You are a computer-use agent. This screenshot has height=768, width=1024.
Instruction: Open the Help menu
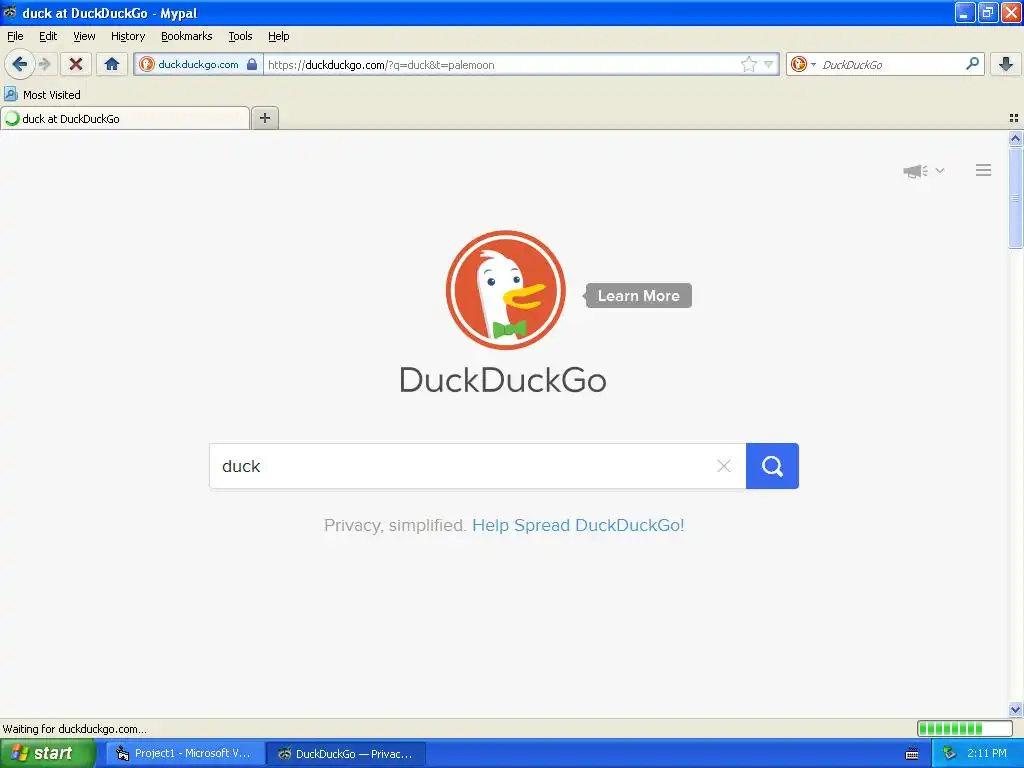coord(279,36)
